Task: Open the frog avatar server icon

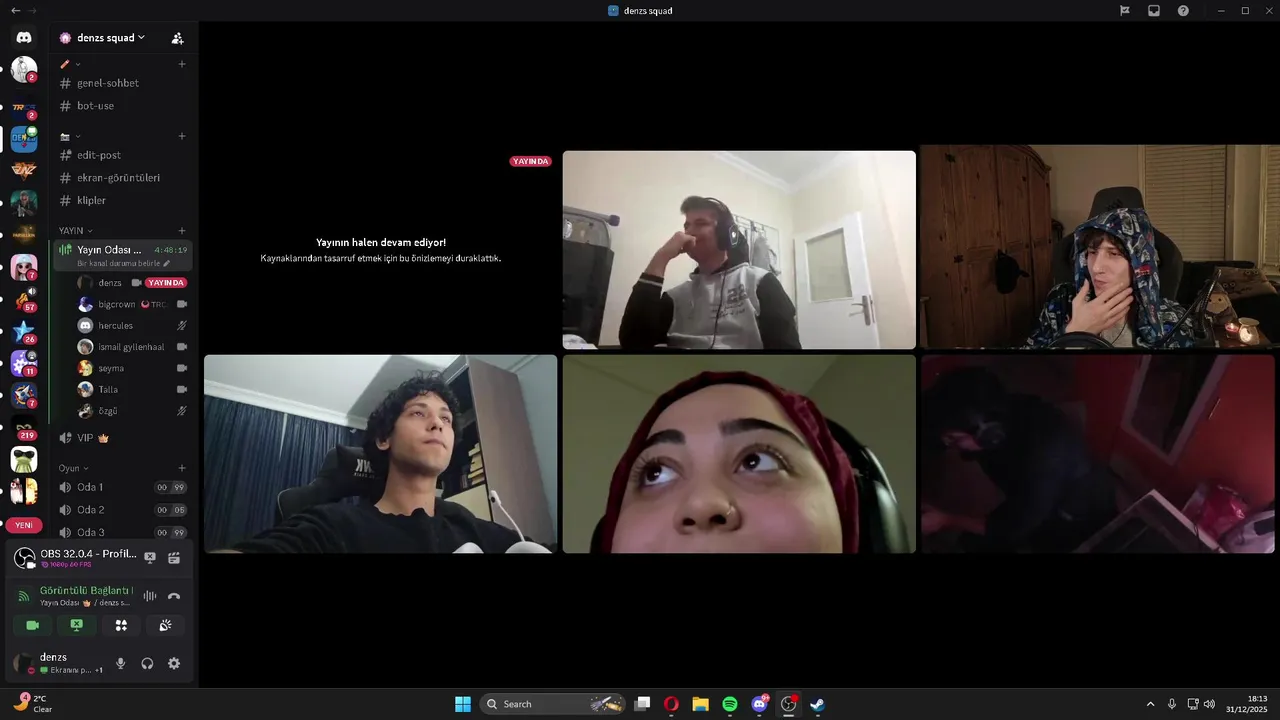Action: click(24, 459)
